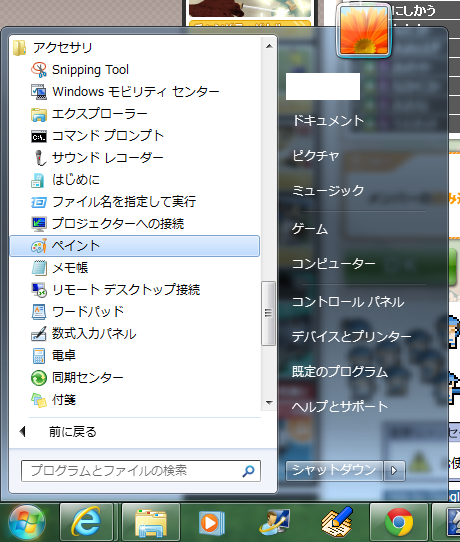Viewport: 460px width, 542px height.
Task: Open メモ帳 notepad icon
Action: (39, 268)
